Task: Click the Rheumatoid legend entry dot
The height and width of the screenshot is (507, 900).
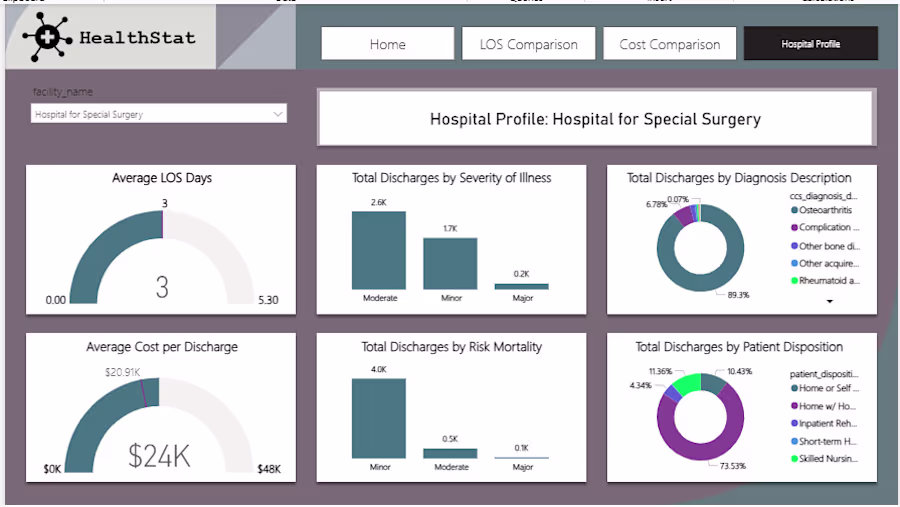Action: pos(793,281)
